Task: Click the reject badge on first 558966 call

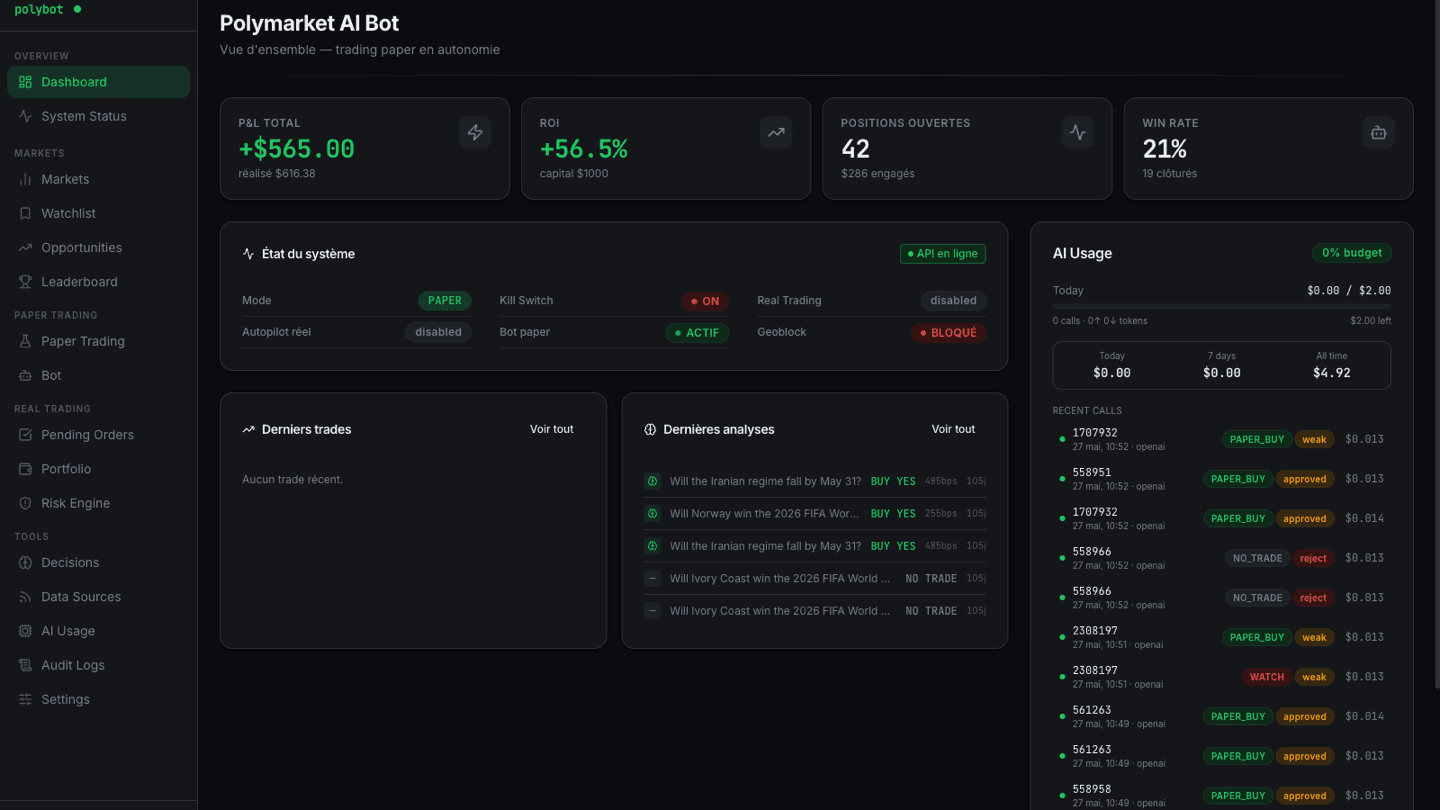Action: pos(1313,558)
